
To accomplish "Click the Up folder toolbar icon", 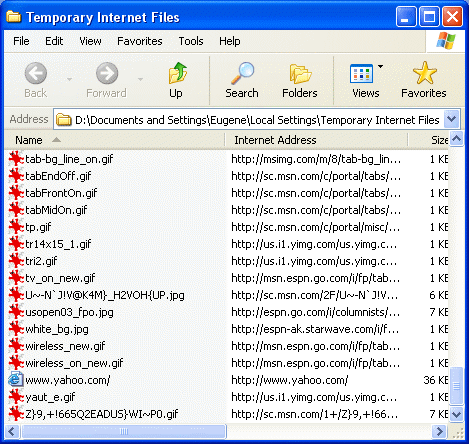I will [x=177, y=73].
